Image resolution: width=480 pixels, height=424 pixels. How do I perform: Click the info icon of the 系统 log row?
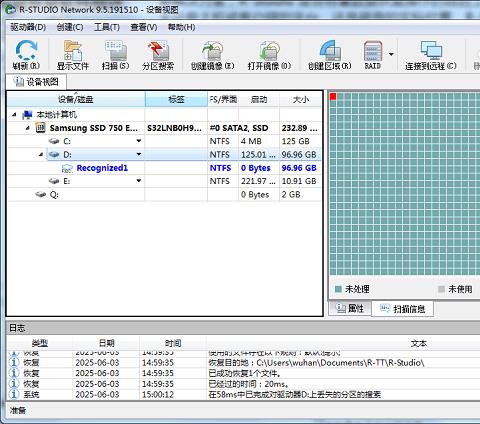14,394
